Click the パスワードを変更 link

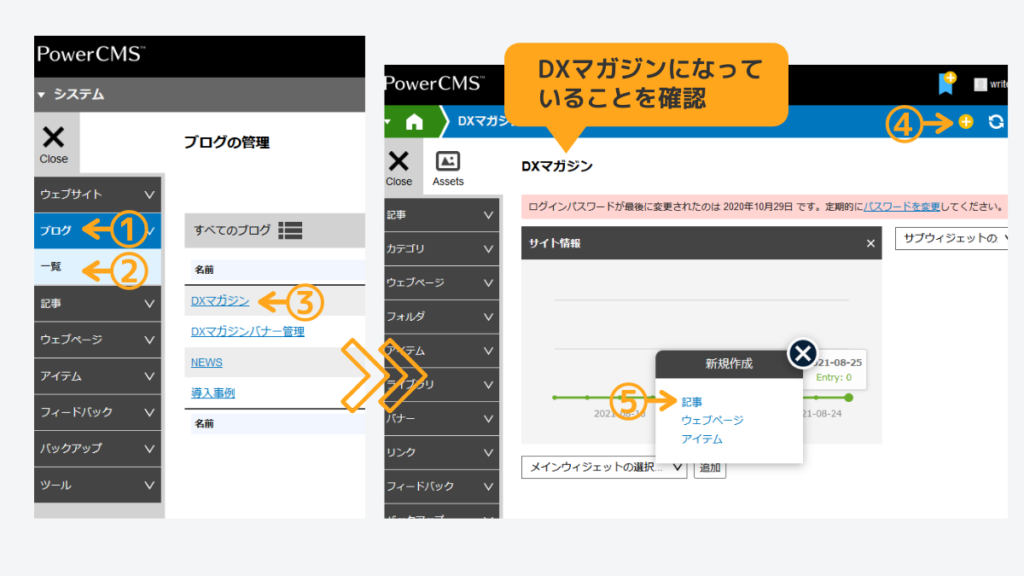point(902,206)
